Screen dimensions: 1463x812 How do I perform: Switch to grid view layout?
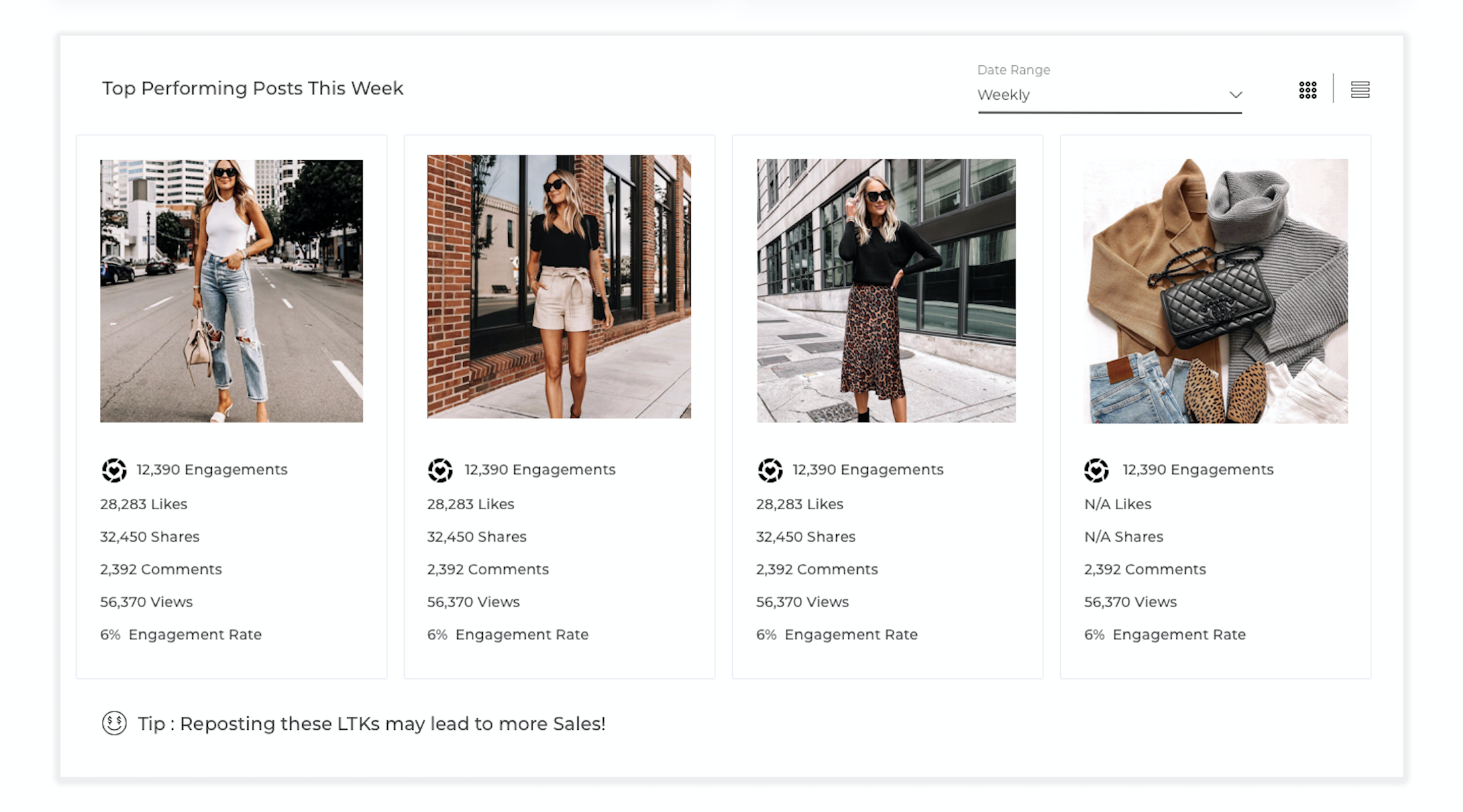pos(1307,90)
